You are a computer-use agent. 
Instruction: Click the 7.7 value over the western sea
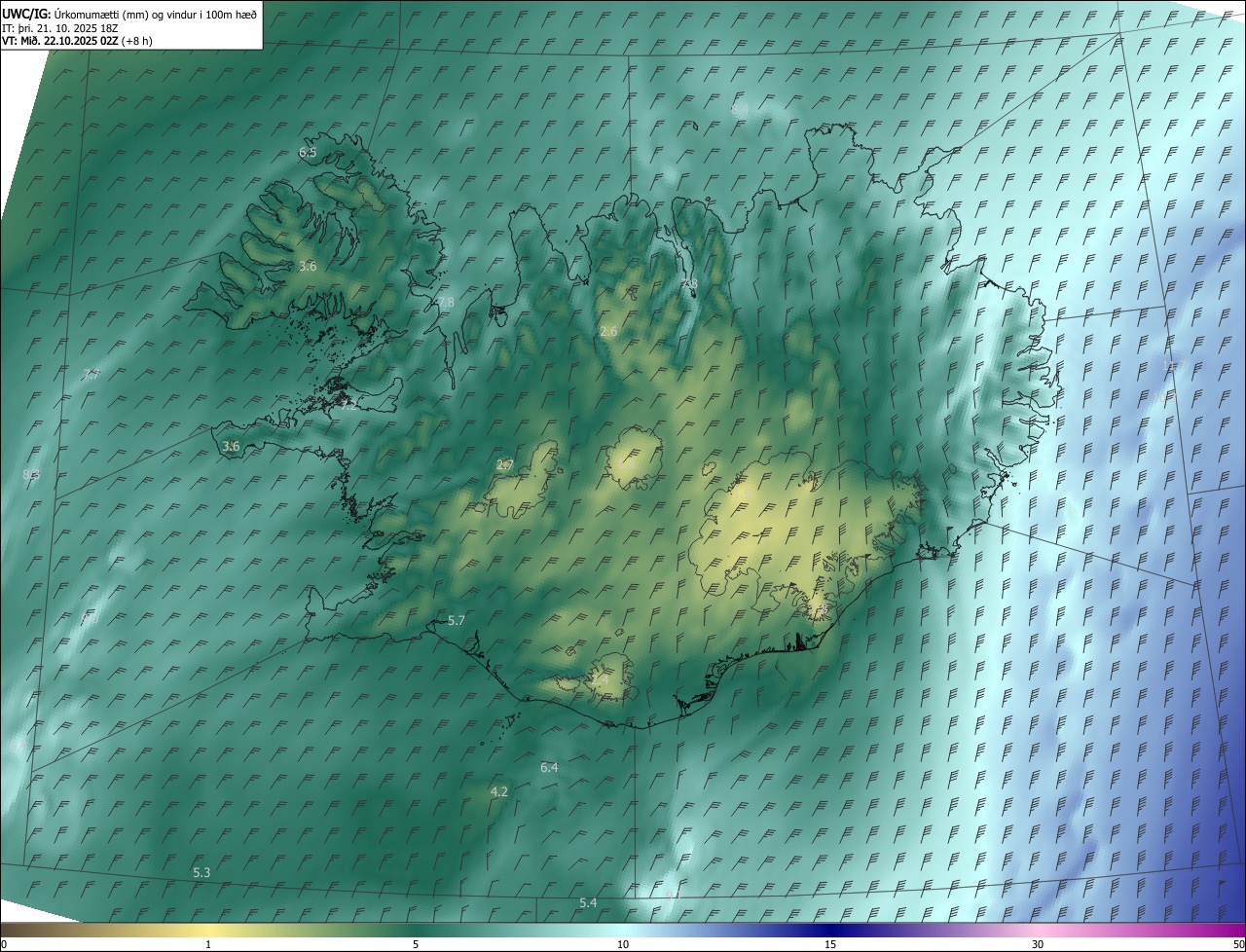[91, 375]
